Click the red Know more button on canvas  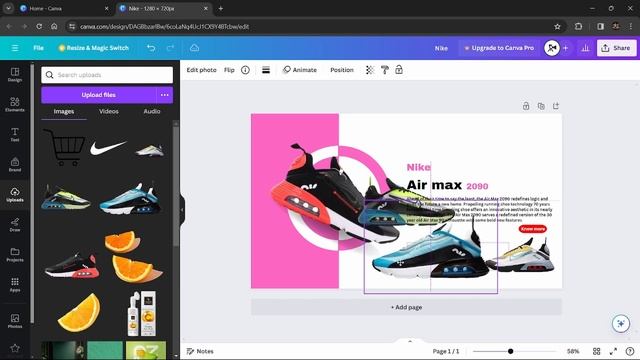[533, 229]
